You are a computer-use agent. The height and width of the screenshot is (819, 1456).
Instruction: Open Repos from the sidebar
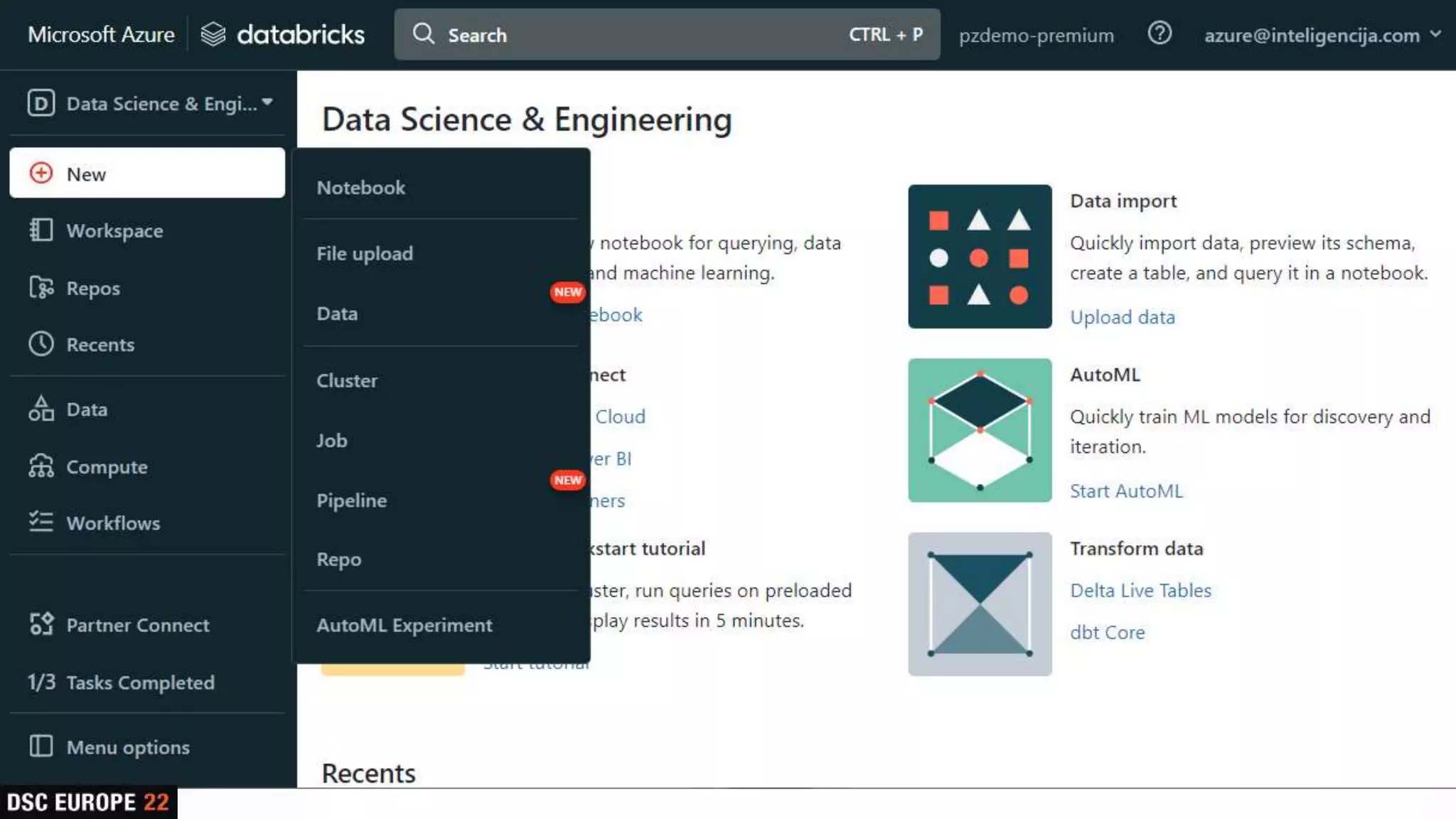tap(92, 288)
